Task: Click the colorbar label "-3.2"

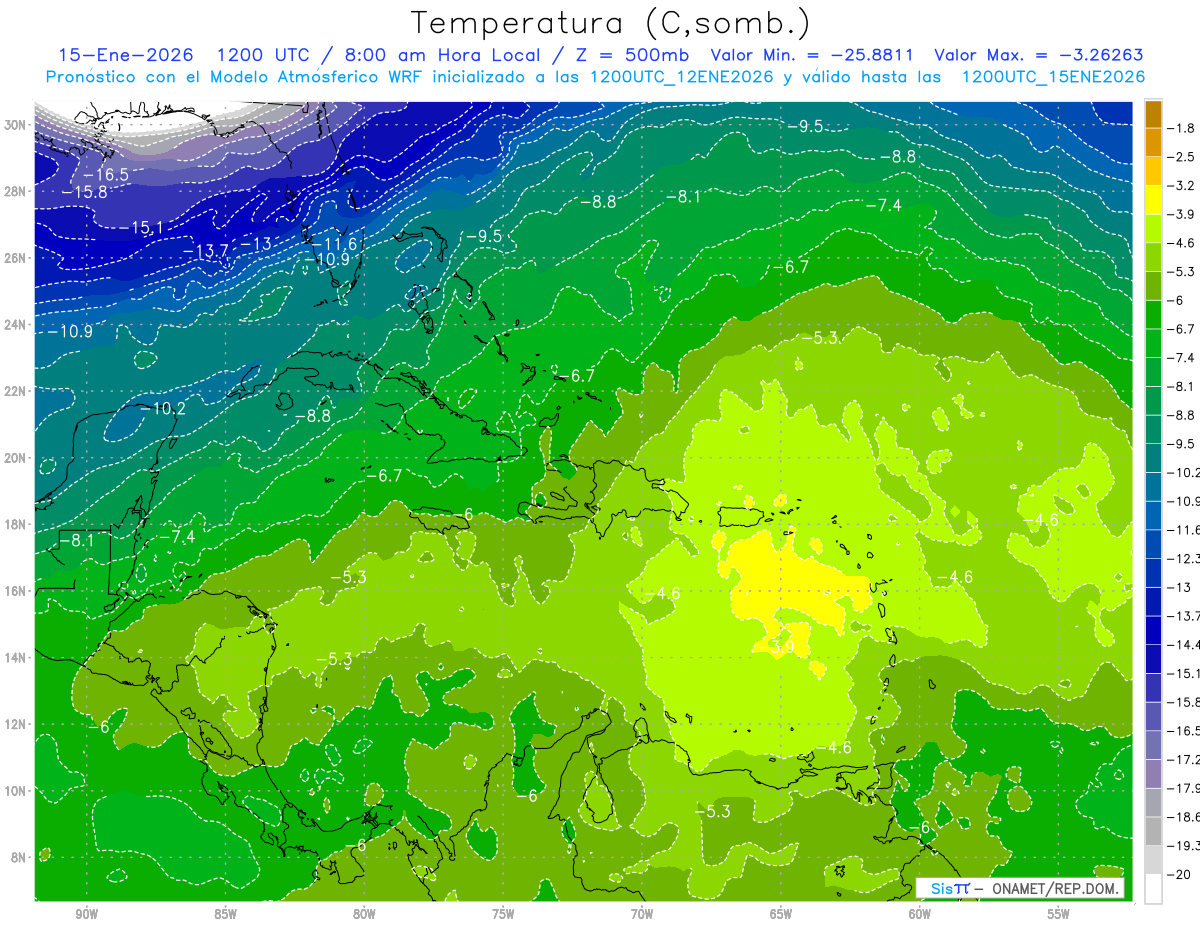Action: tap(1181, 186)
